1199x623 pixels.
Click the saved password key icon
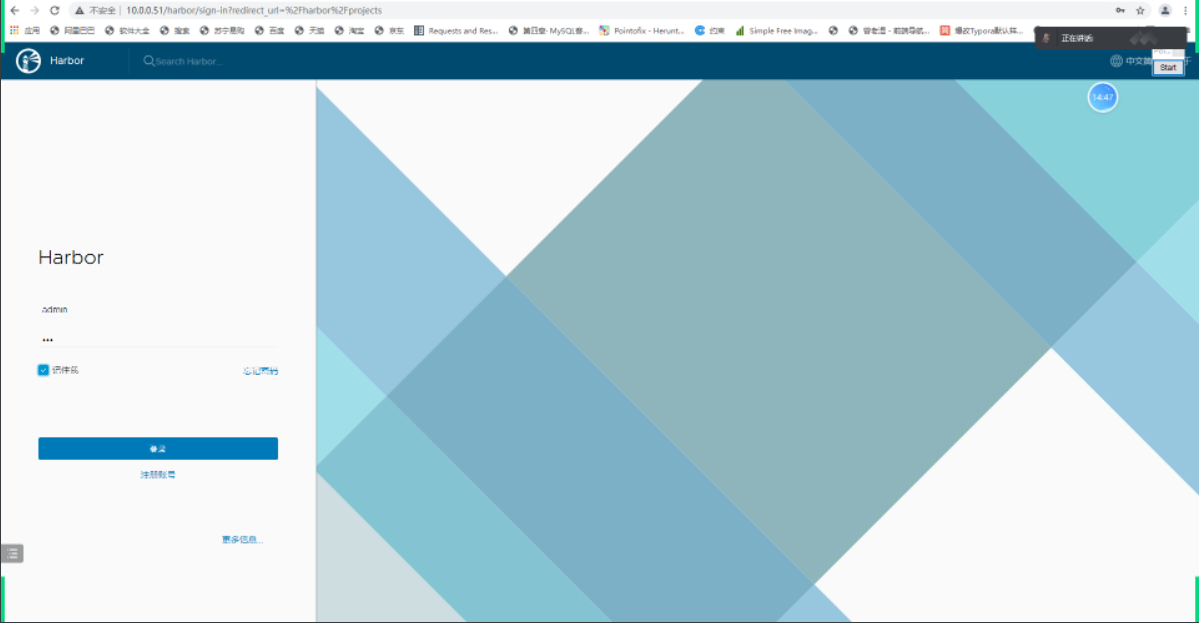coord(1120,11)
